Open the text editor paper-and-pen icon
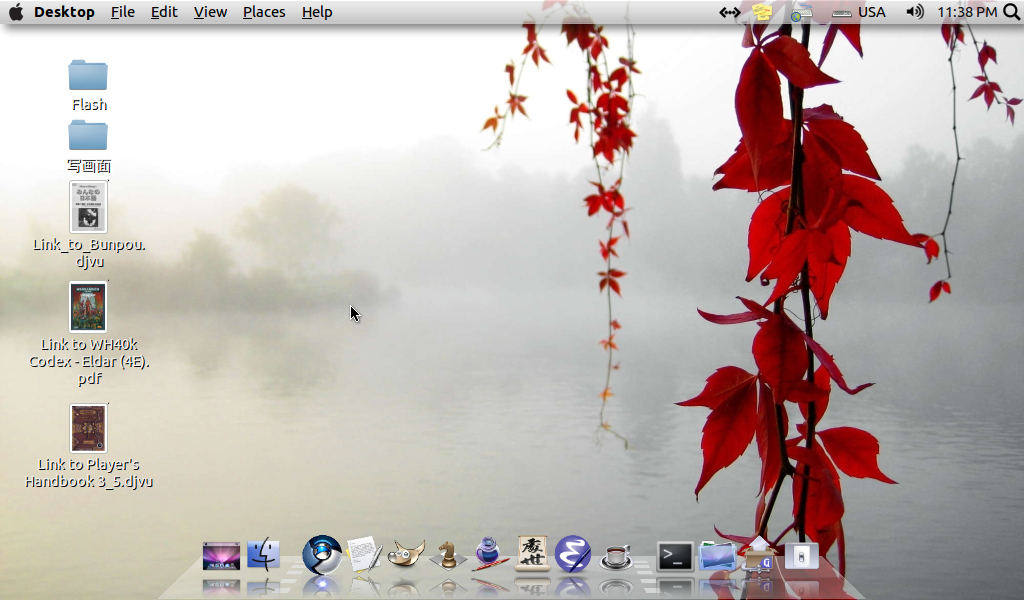Viewport: 1024px width, 600px height. [x=364, y=553]
